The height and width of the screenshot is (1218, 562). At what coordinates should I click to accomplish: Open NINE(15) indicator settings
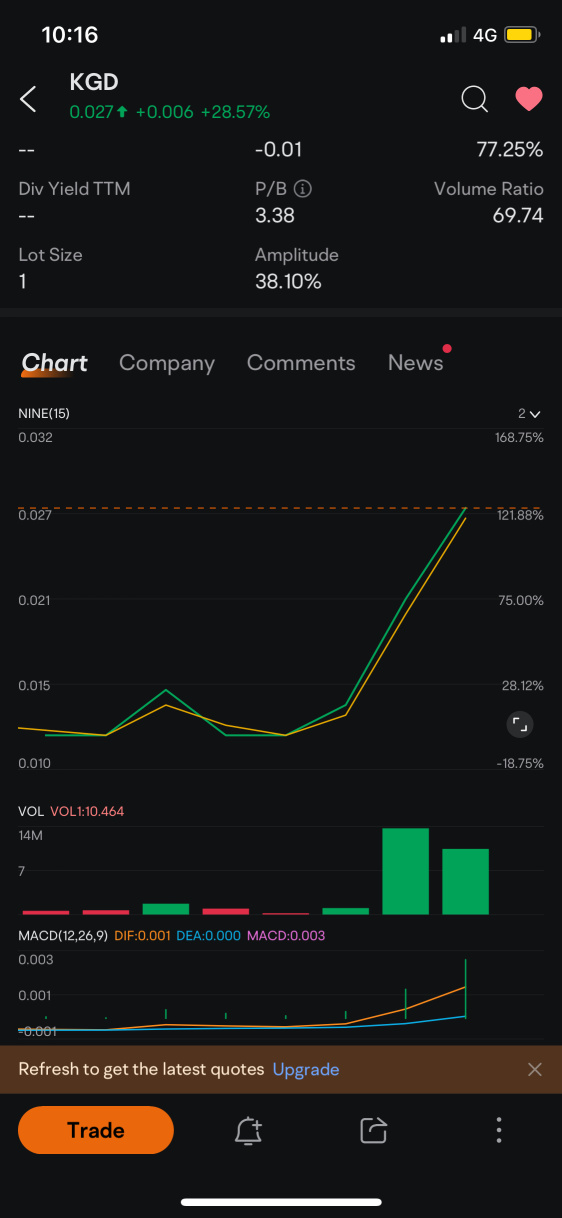pyautogui.click(x=44, y=414)
